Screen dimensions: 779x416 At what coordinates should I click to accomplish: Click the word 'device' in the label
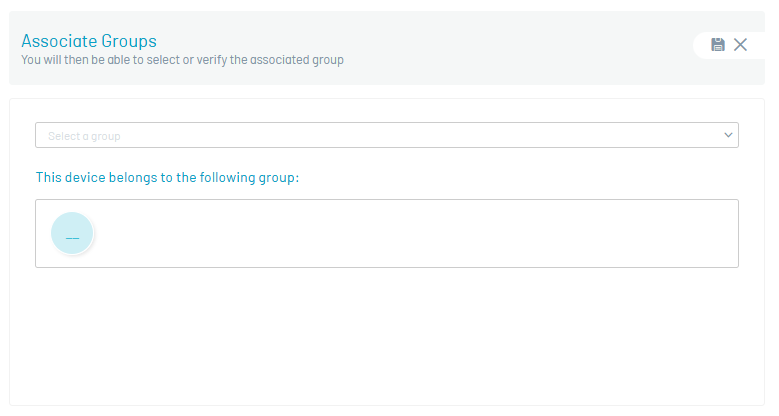[86, 177]
